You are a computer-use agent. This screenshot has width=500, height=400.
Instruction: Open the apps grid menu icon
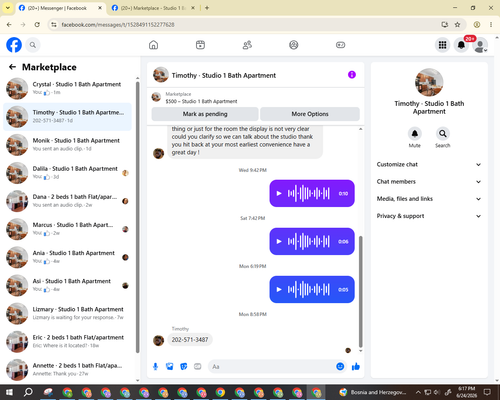pyautogui.click(x=442, y=45)
